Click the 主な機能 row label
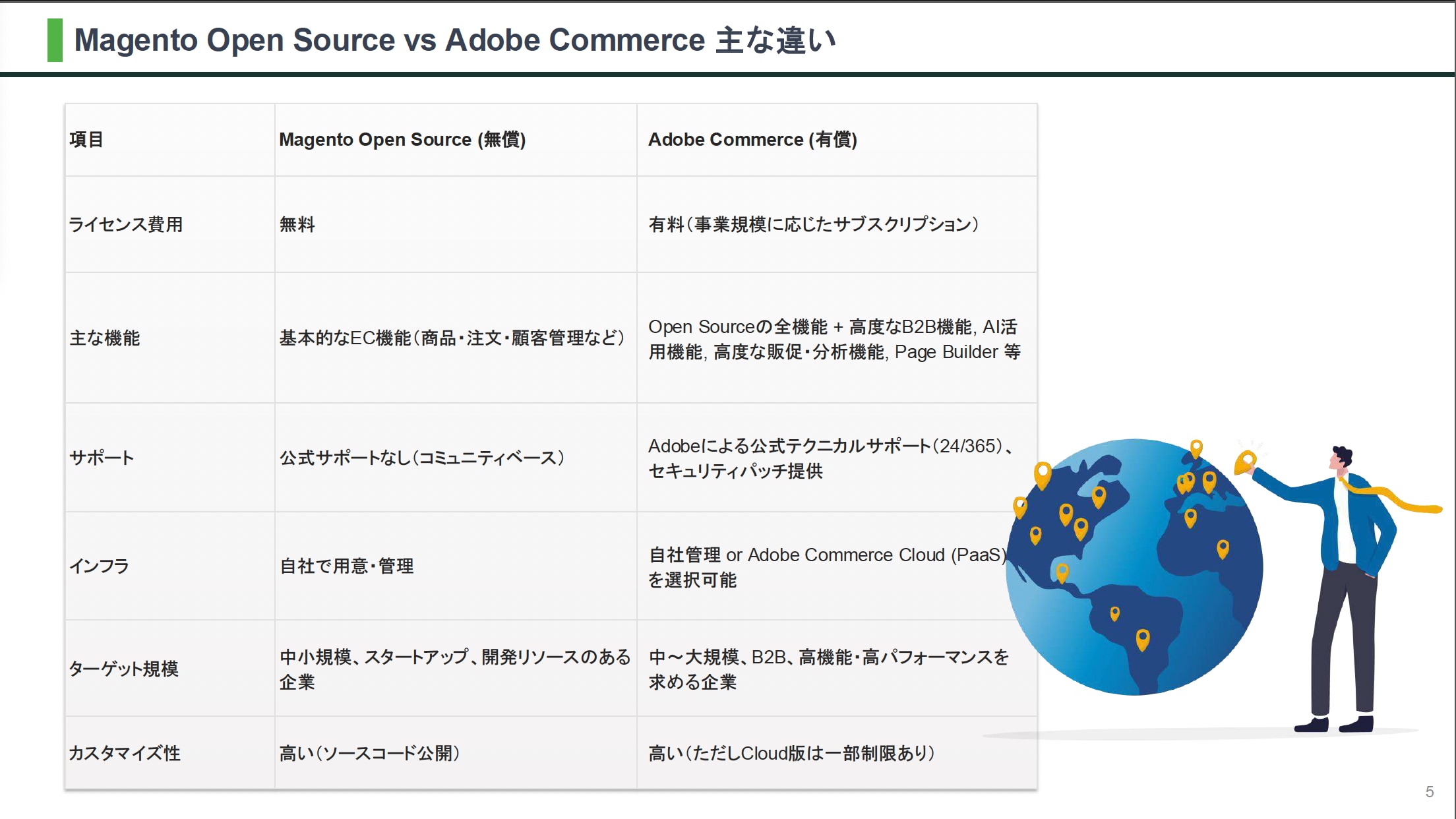This screenshot has height=819, width=1456. pos(105,338)
